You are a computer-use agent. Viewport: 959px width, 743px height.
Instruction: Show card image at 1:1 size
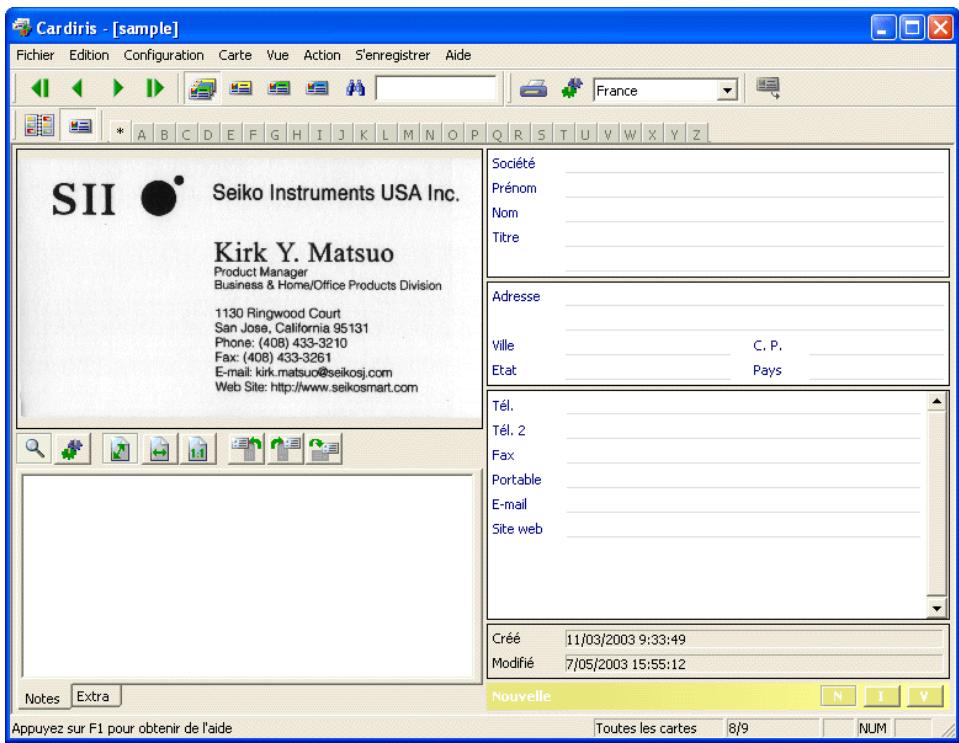198,449
